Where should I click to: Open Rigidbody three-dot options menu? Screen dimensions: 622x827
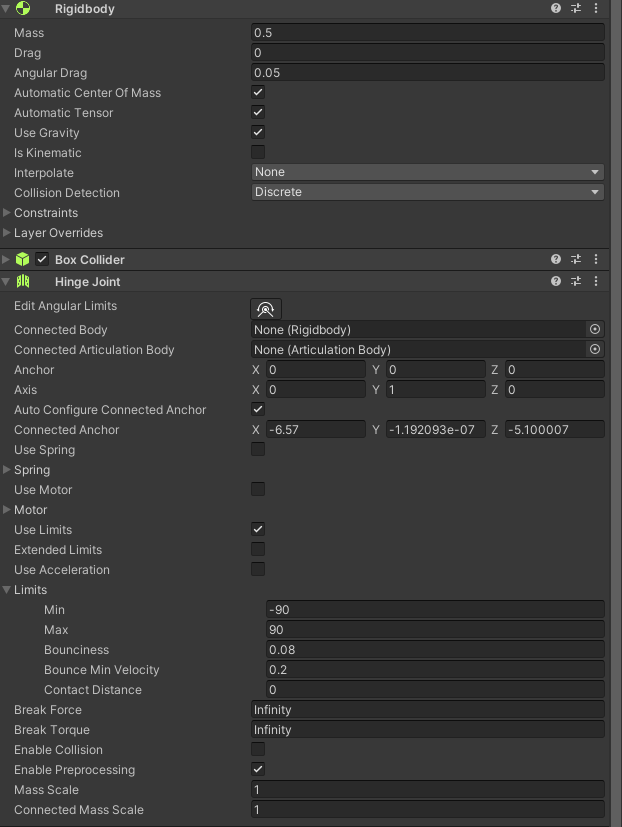596,8
